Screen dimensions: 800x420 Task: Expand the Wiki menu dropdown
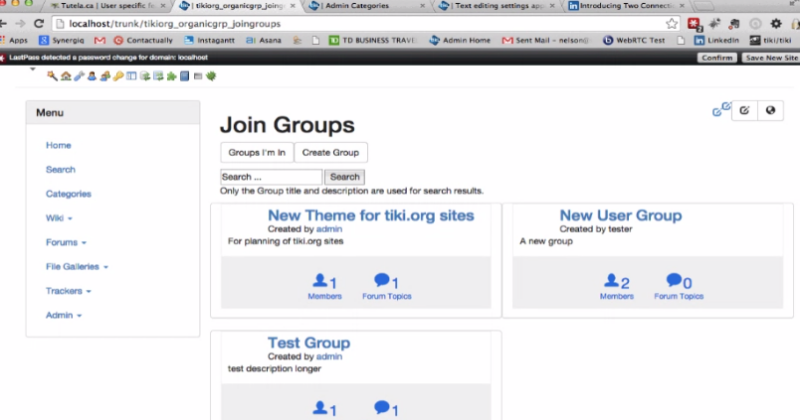pos(59,218)
